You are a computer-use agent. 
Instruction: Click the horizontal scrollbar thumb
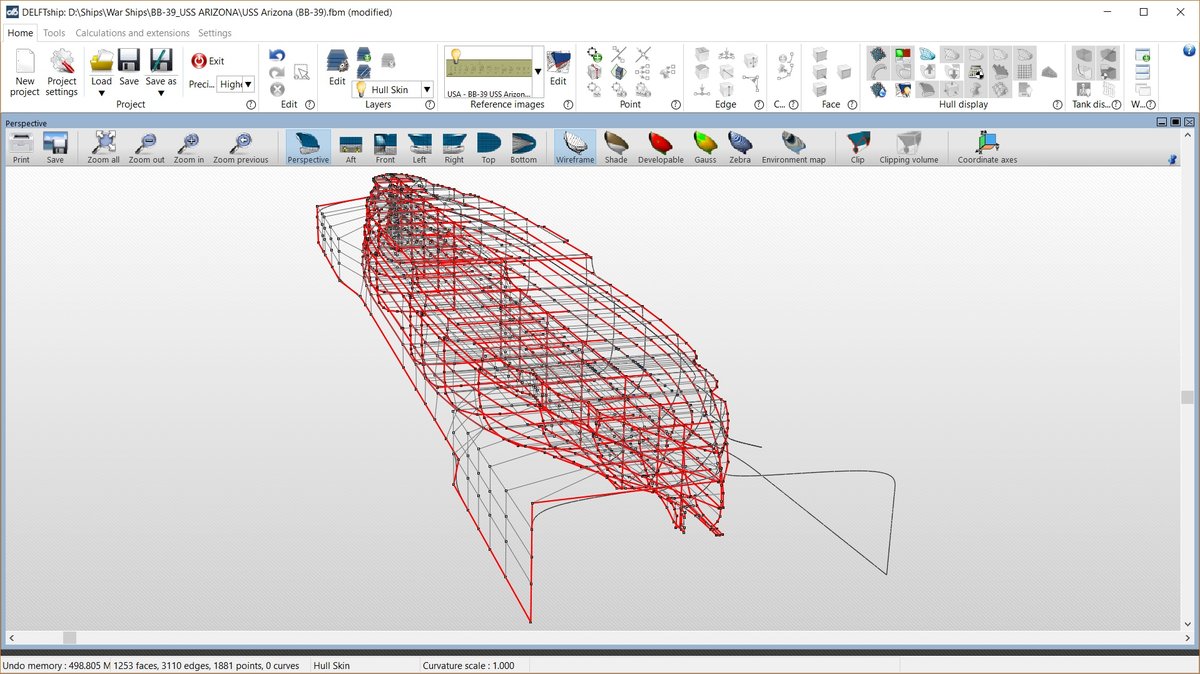(x=70, y=638)
